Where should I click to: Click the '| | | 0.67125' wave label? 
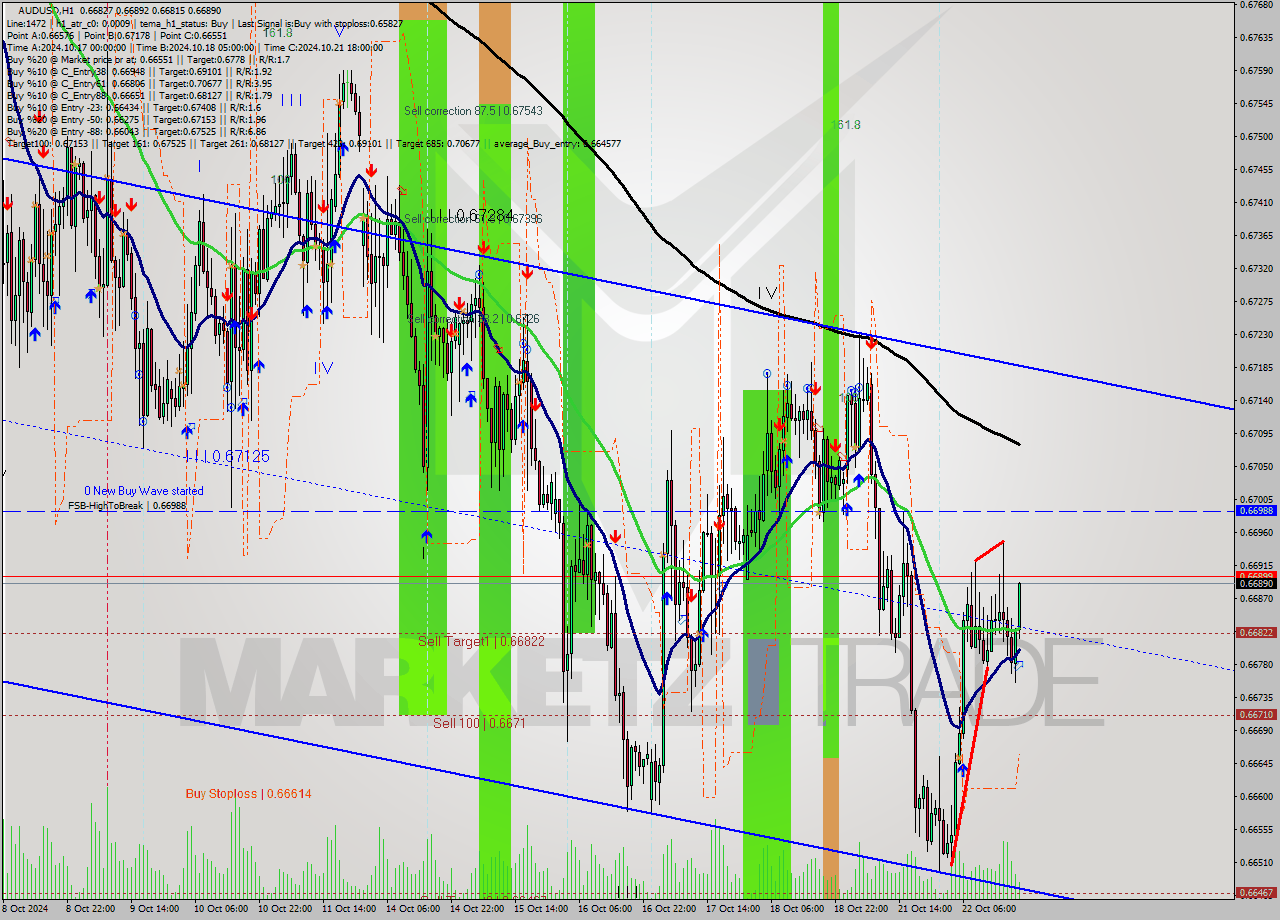228,456
